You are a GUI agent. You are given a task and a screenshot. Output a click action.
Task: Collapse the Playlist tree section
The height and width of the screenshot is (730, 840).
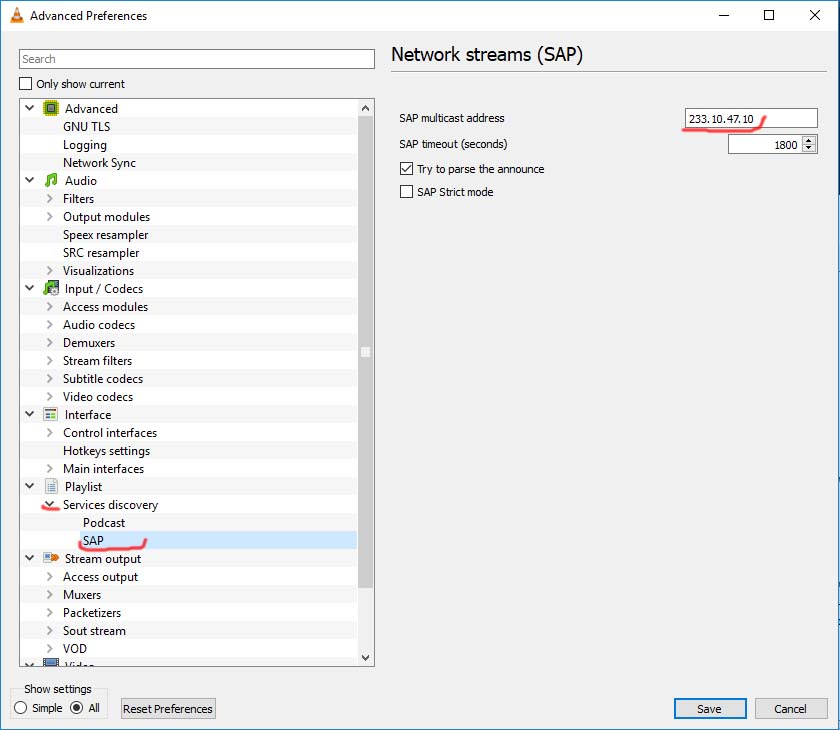pyautogui.click(x=30, y=486)
